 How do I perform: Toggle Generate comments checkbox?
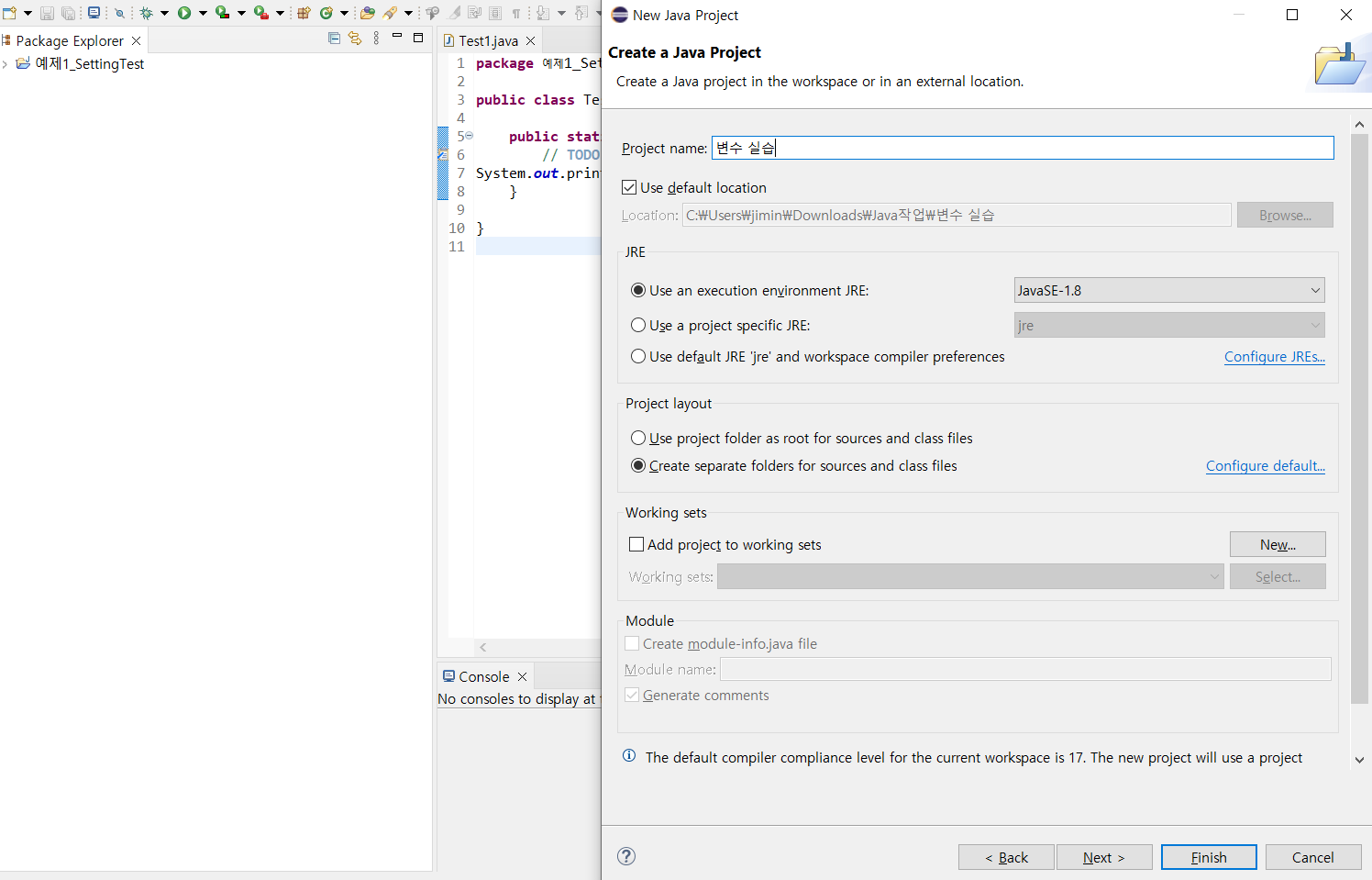(632, 695)
